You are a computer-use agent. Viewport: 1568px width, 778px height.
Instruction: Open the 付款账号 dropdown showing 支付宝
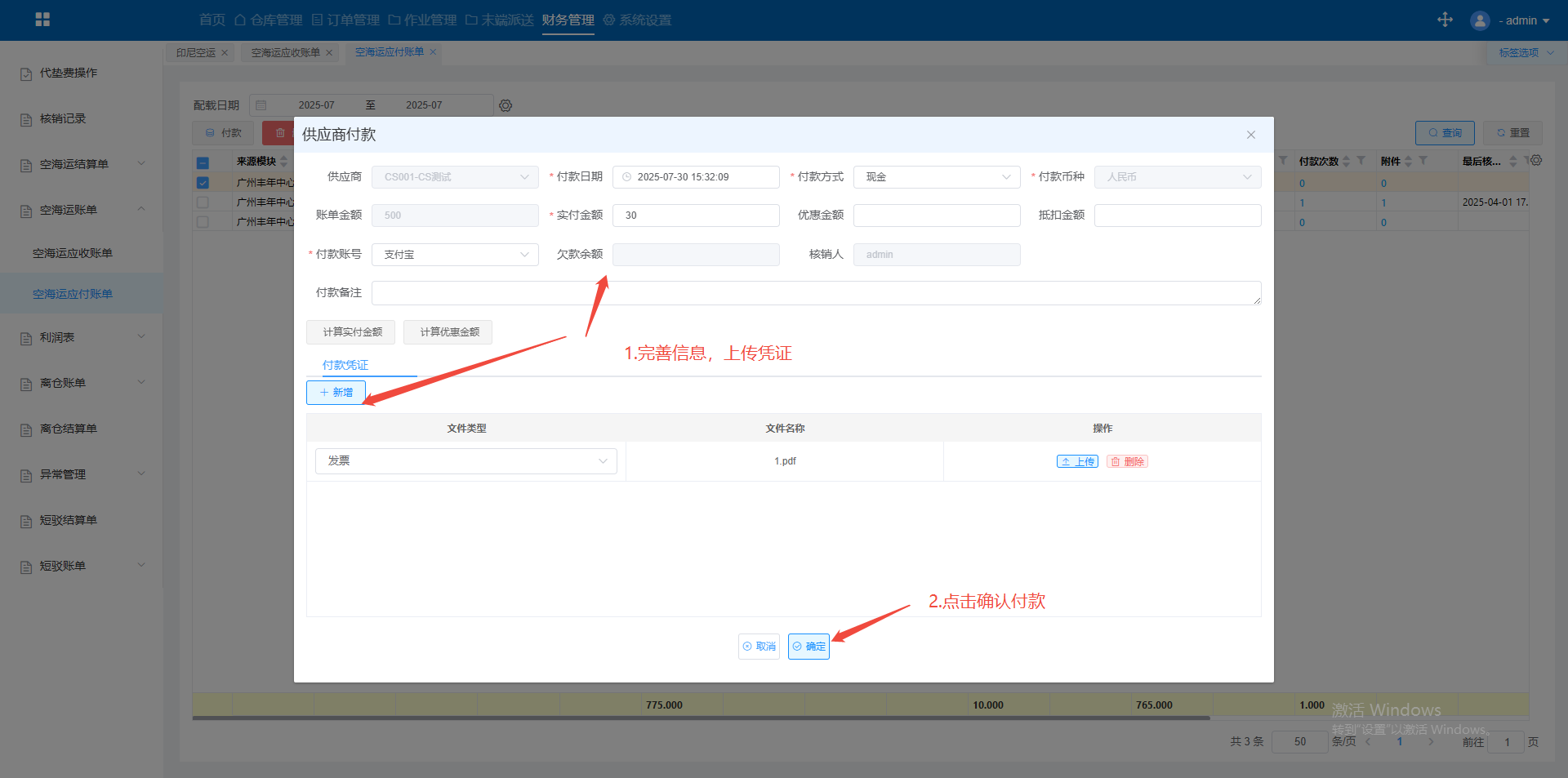click(x=455, y=255)
